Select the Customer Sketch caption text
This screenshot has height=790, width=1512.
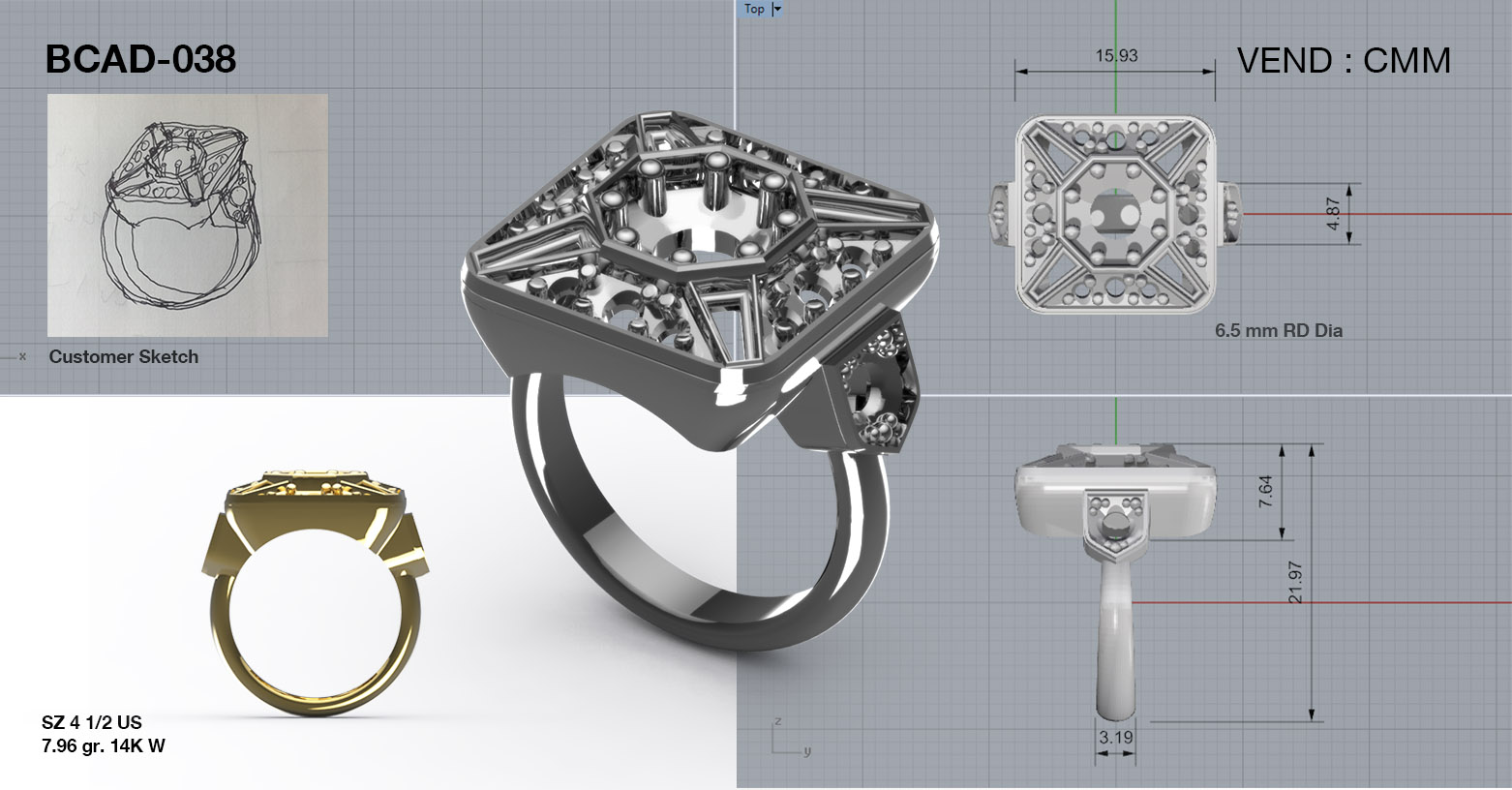coord(124,356)
